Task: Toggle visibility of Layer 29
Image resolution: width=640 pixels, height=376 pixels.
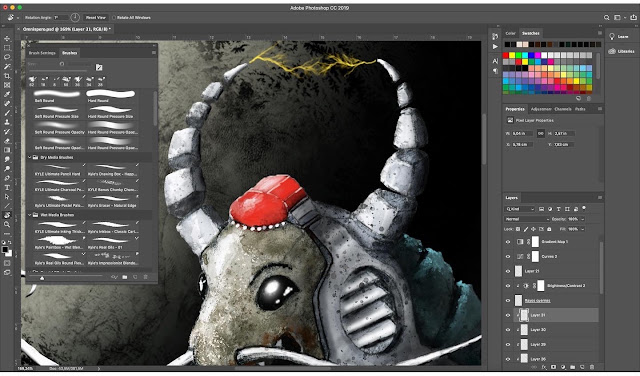Action: 508,345
